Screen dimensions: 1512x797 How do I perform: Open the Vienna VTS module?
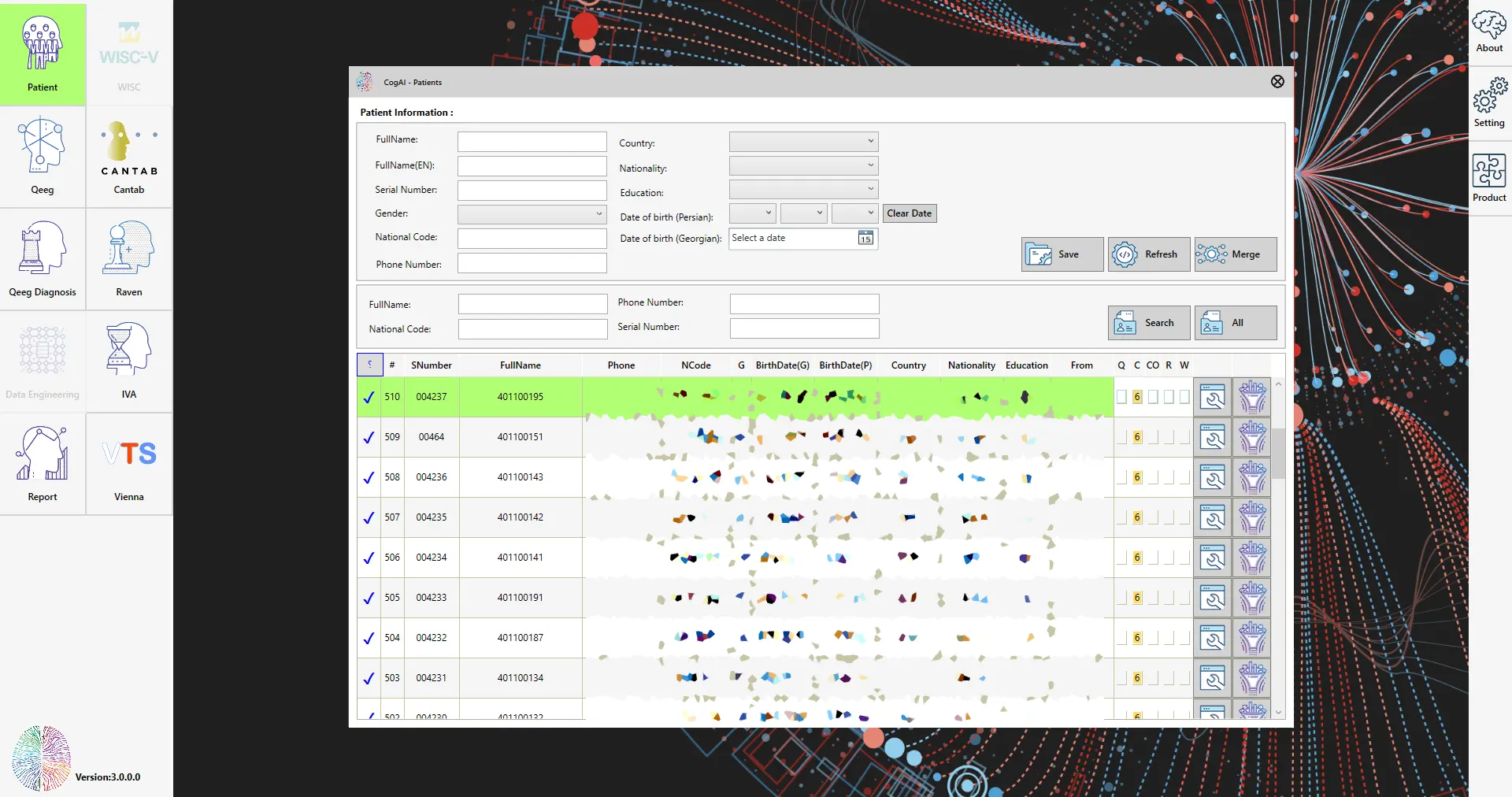(129, 463)
